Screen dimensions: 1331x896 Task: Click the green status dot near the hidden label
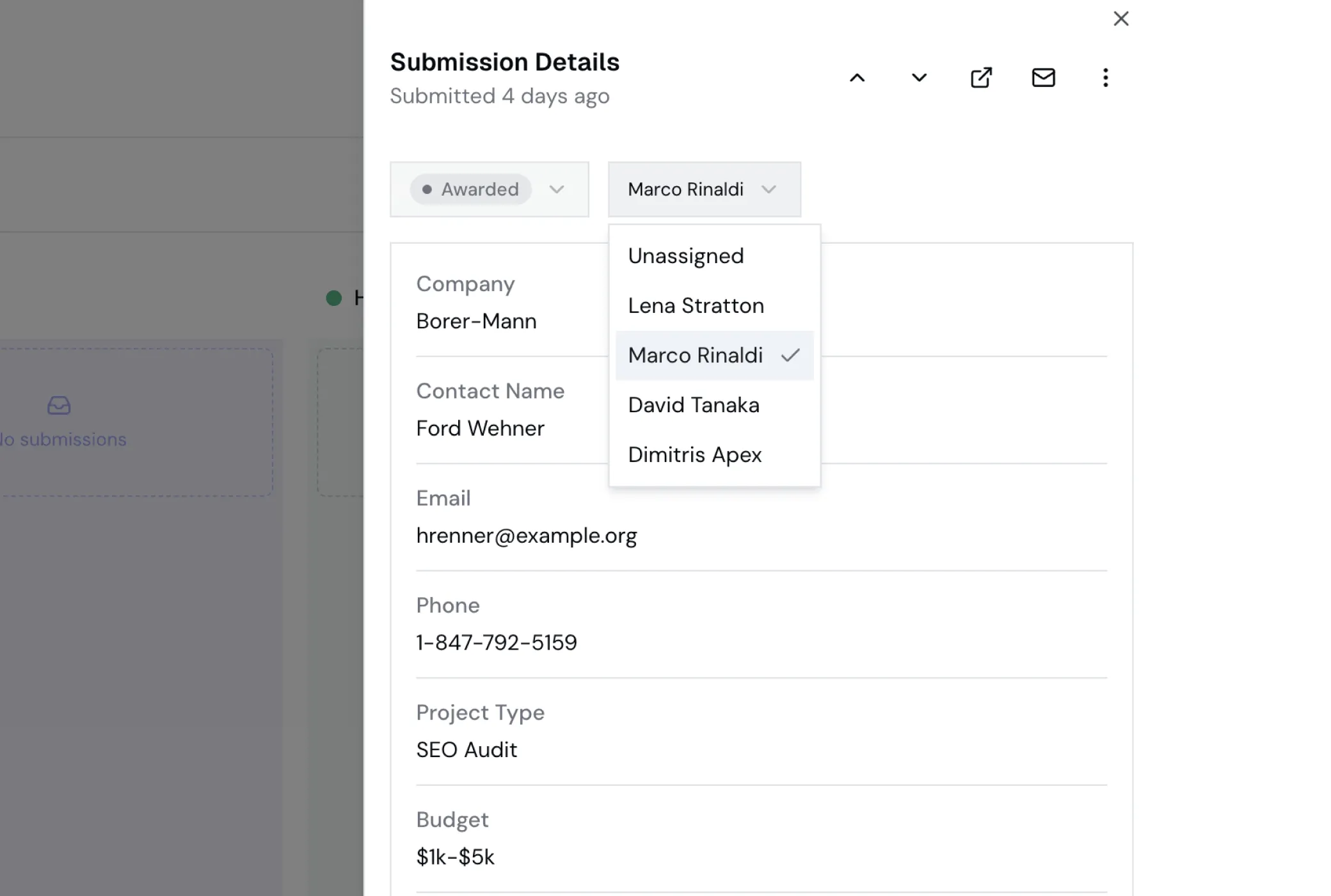point(333,298)
